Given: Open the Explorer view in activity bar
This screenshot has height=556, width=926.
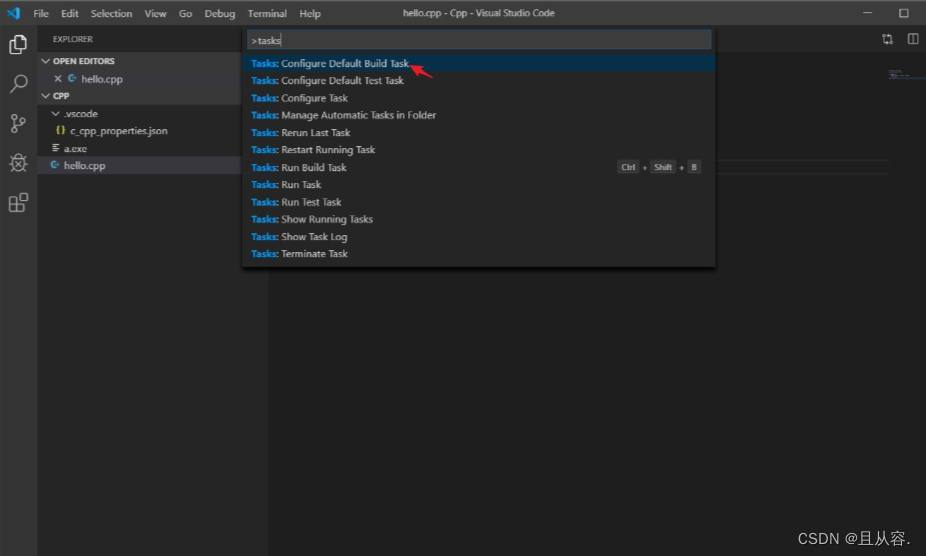Looking at the screenshot, I should click(x=18, y=44).
